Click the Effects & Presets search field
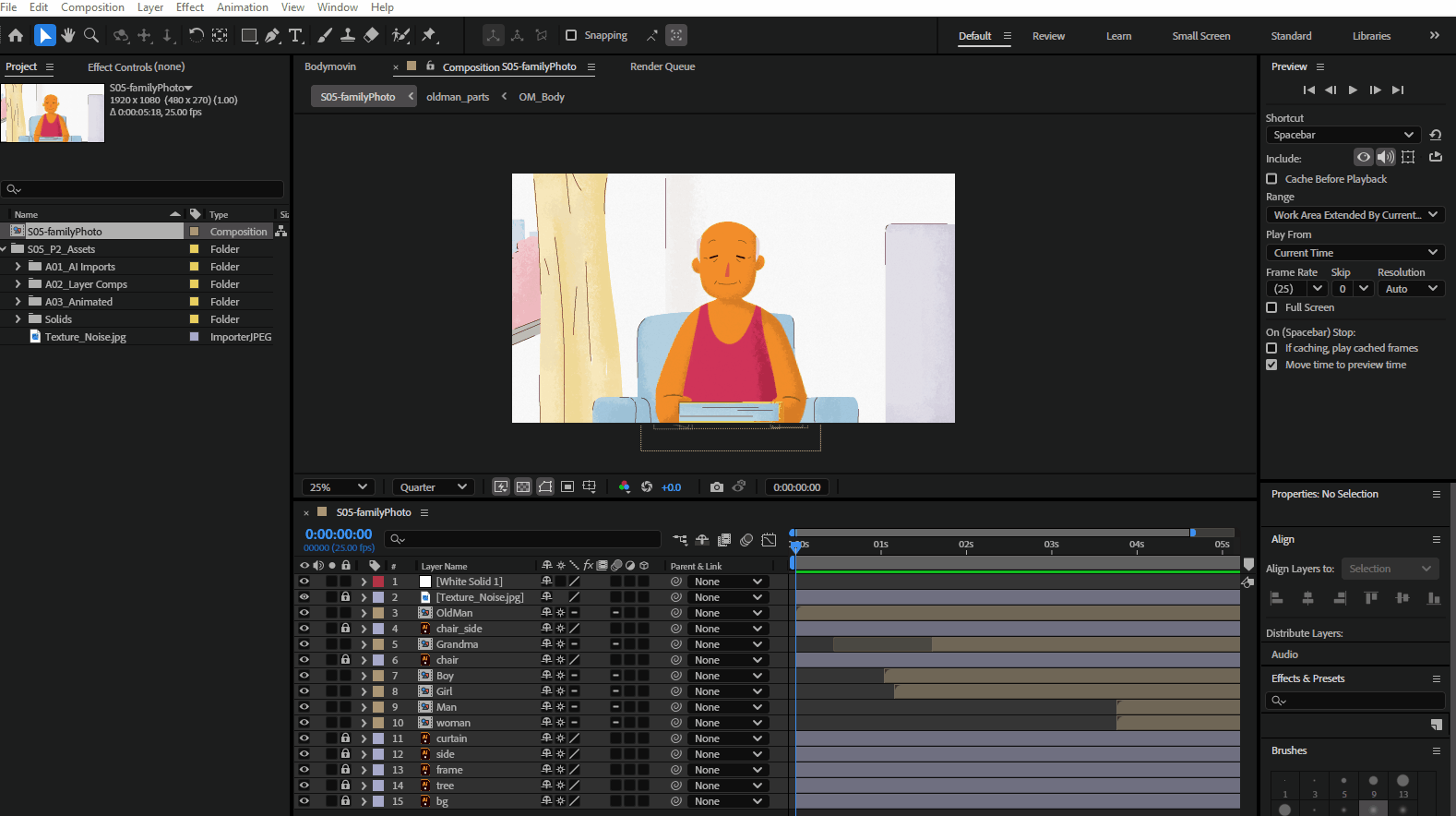This screenshot has width=1456, height=816. 1355,701
